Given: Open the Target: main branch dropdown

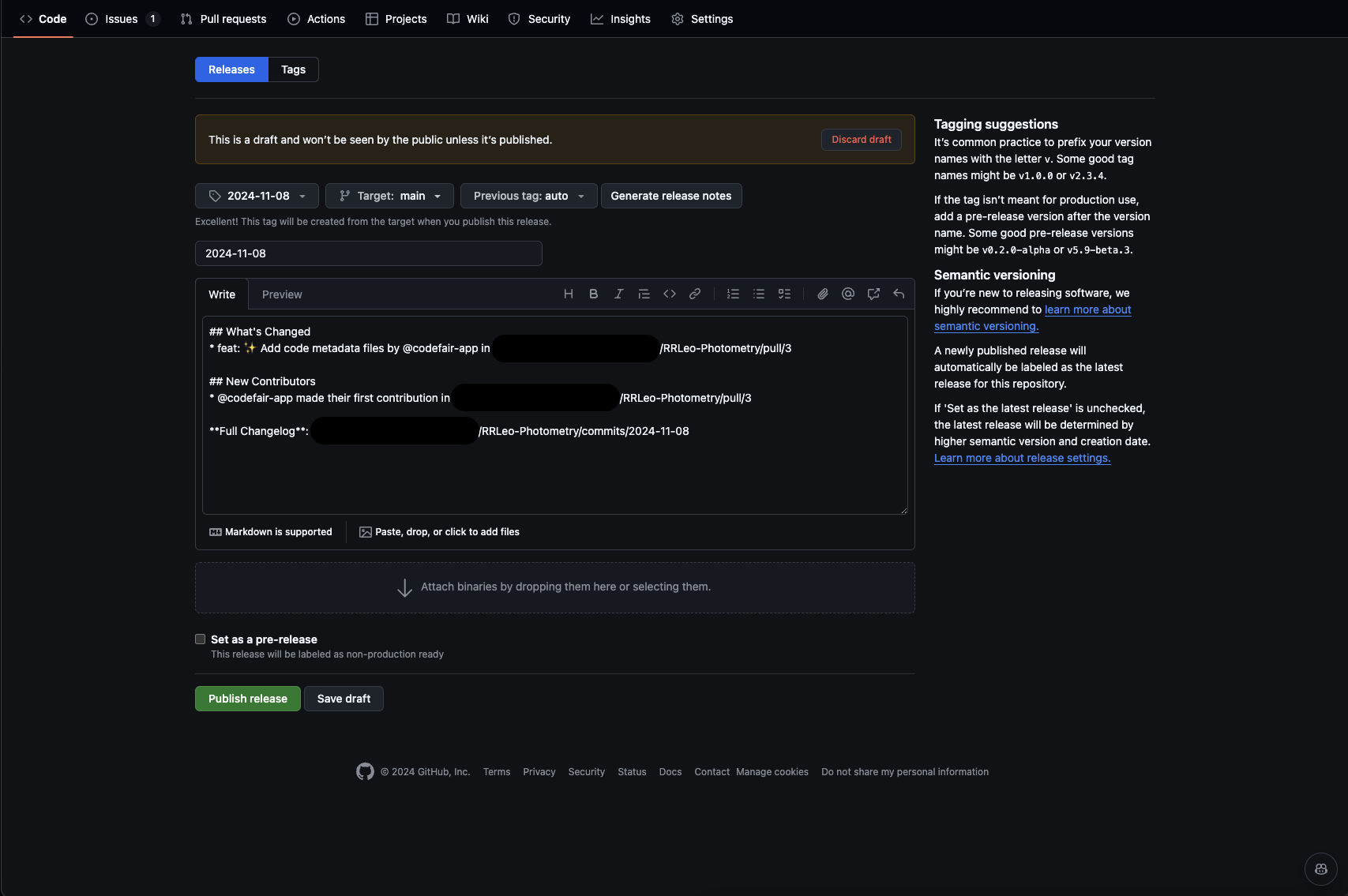Looking at the screenshot, I should [389, 196].
